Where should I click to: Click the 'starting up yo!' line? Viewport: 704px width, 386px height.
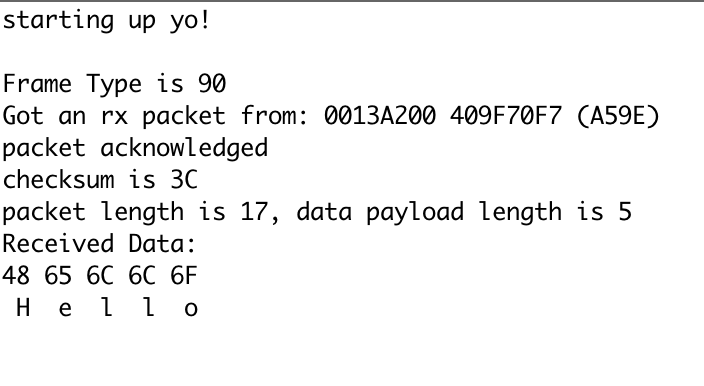106,21
